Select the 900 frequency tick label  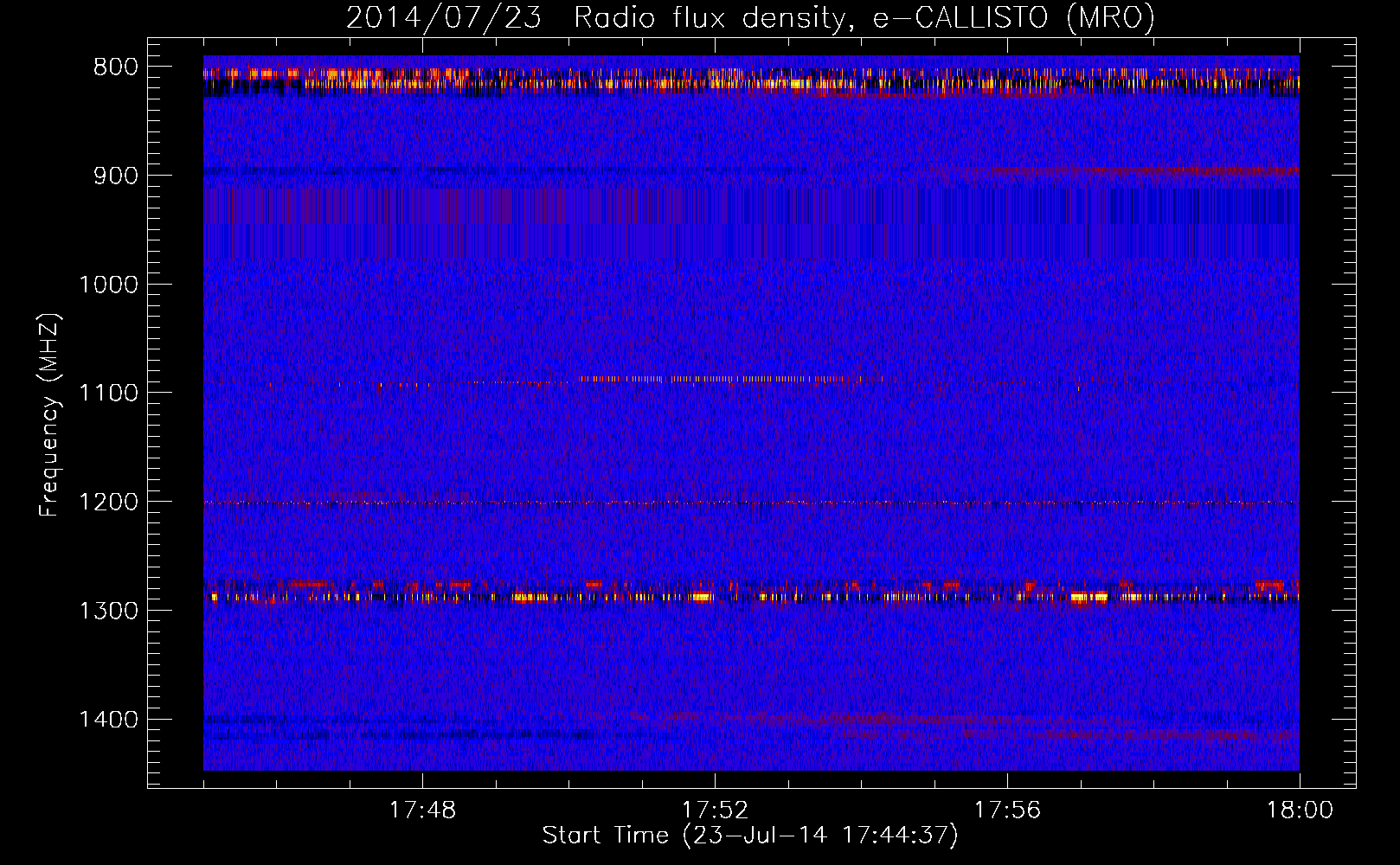116,176
